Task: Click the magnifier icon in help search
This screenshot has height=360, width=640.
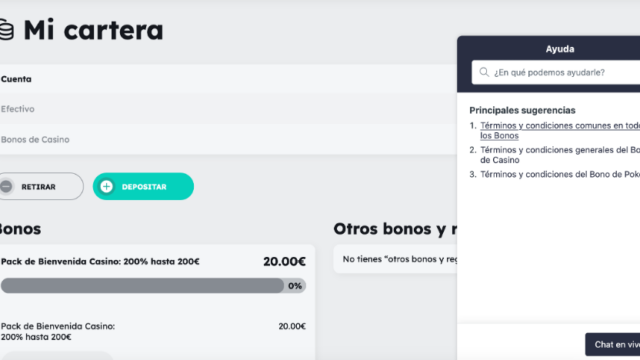Action: point(484,72)
